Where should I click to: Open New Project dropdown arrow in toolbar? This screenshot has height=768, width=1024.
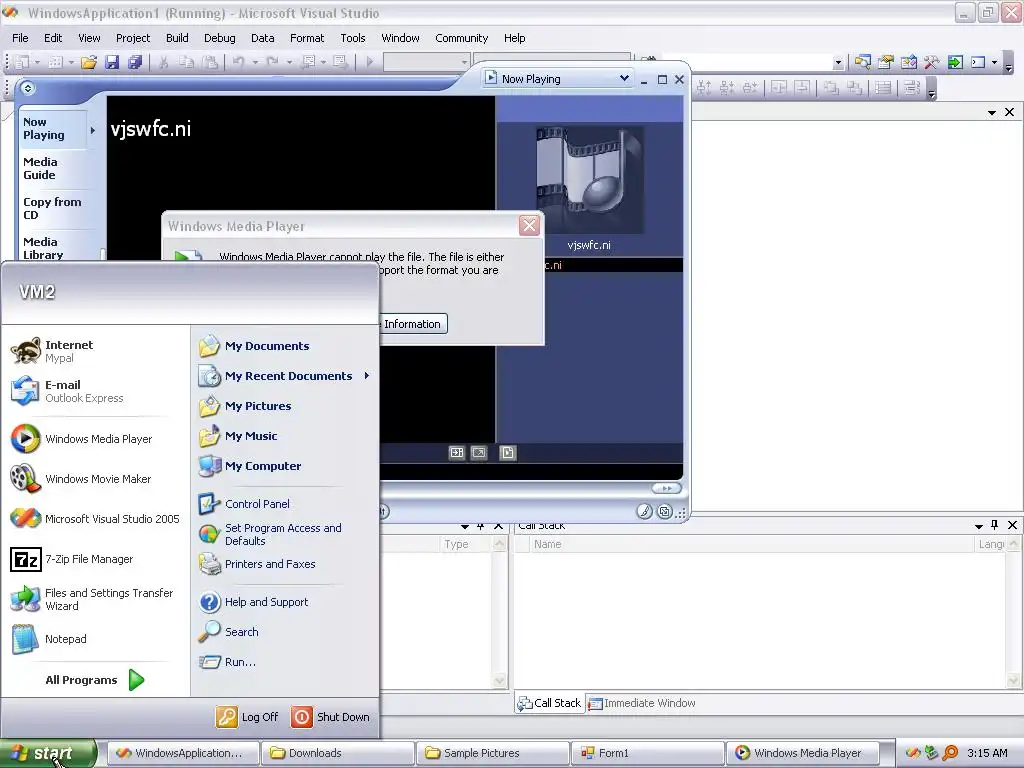pos(37,62)
